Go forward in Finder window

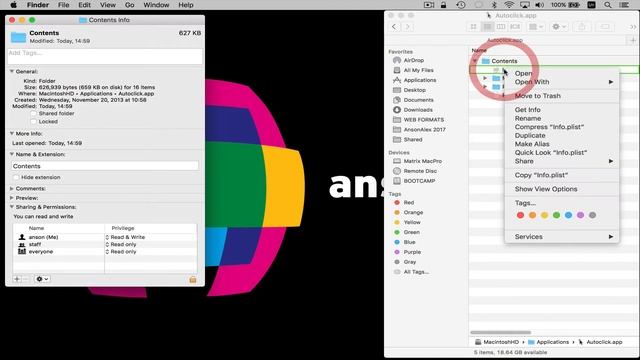(x=407, y=27)
